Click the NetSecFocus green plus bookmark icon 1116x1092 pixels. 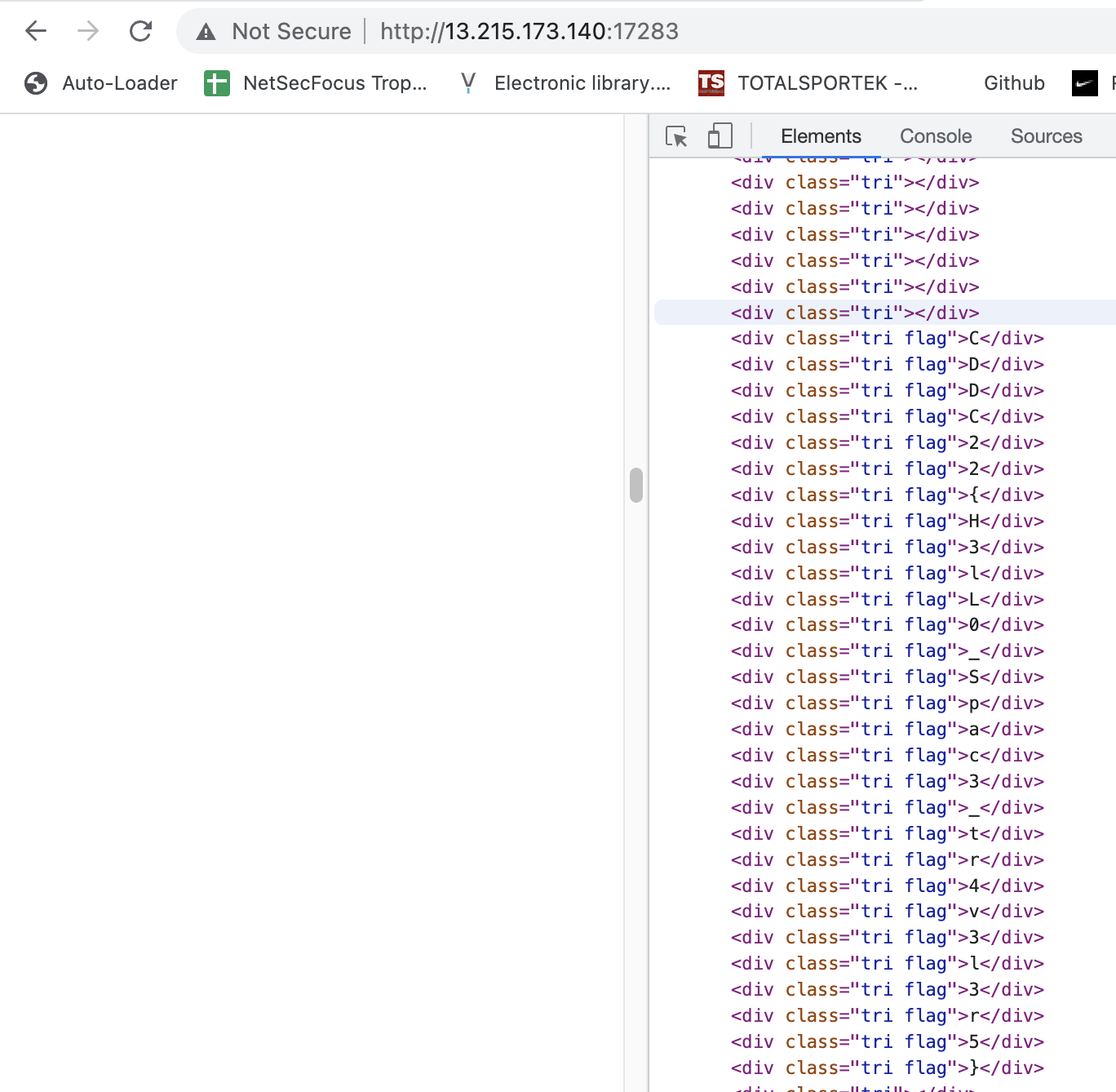pyautogui.click(x=216, y=83)
